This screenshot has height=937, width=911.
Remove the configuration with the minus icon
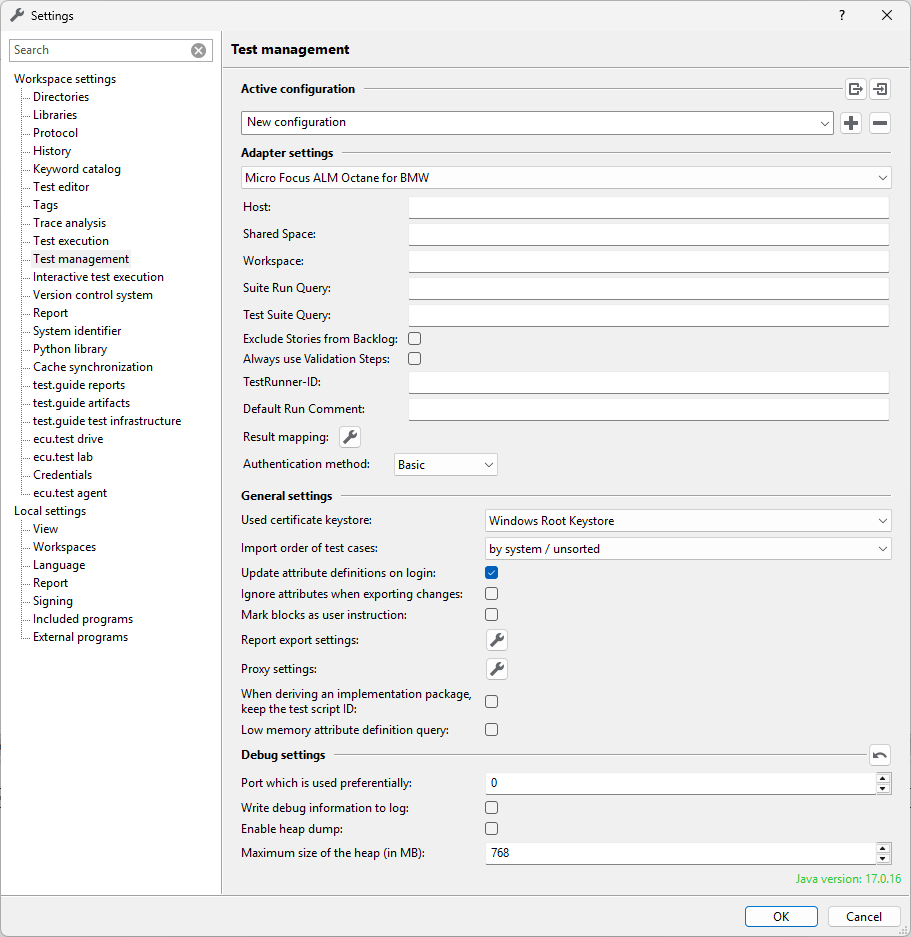coord(880,123)
